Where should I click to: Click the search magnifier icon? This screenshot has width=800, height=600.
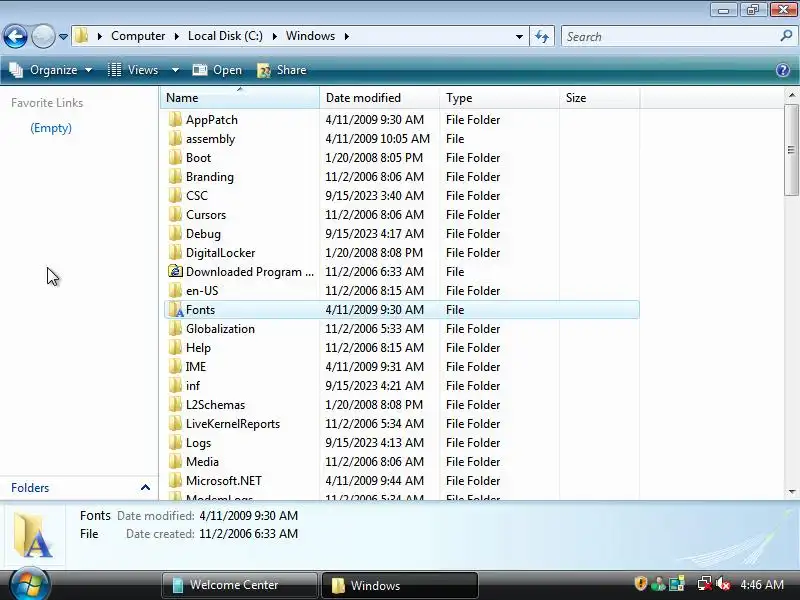[786, 36]
